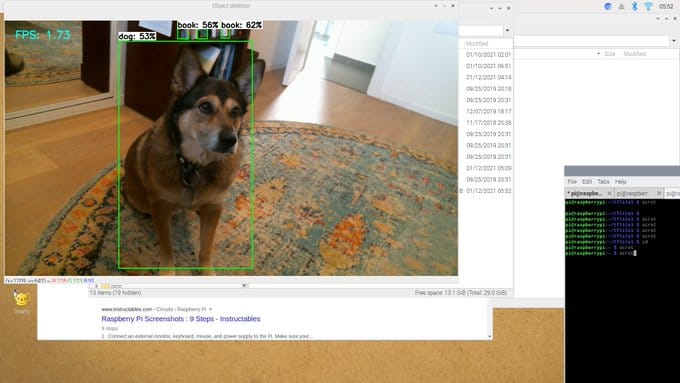Open column dropdown arrow left of Size header

598,54
